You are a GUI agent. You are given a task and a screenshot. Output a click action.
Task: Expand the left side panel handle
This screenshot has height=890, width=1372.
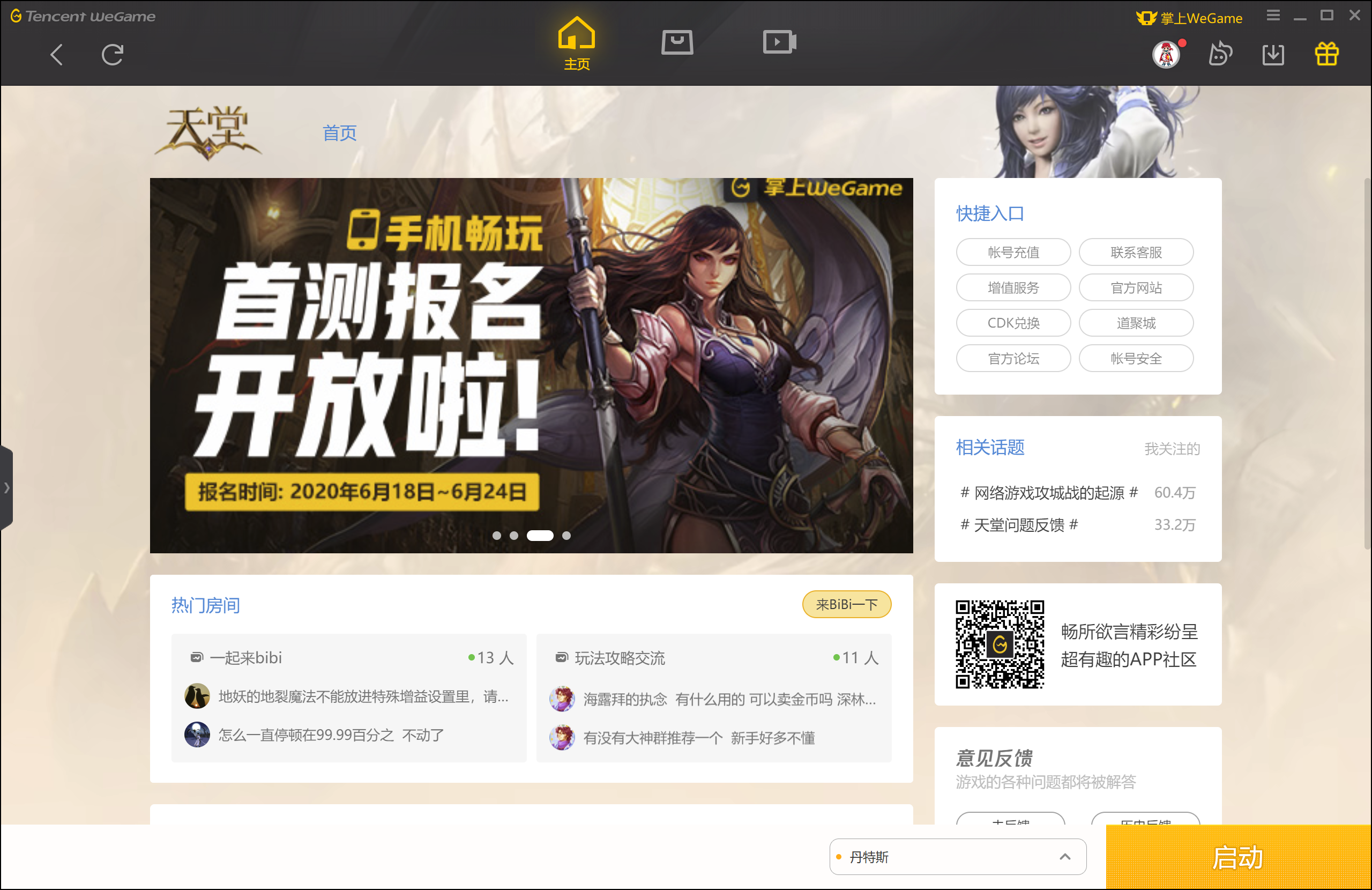point(6,487)
